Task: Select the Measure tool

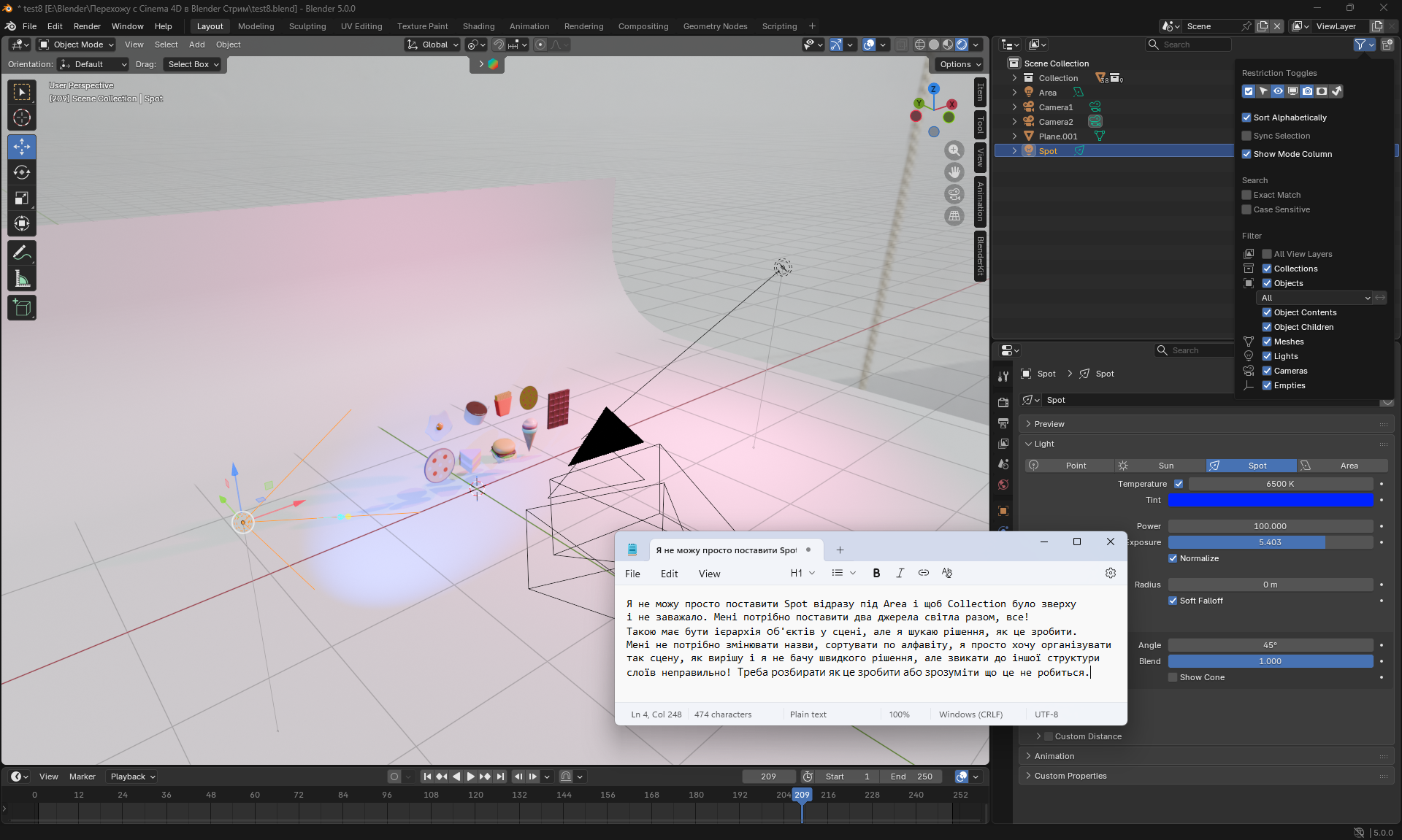Action: 22,279
